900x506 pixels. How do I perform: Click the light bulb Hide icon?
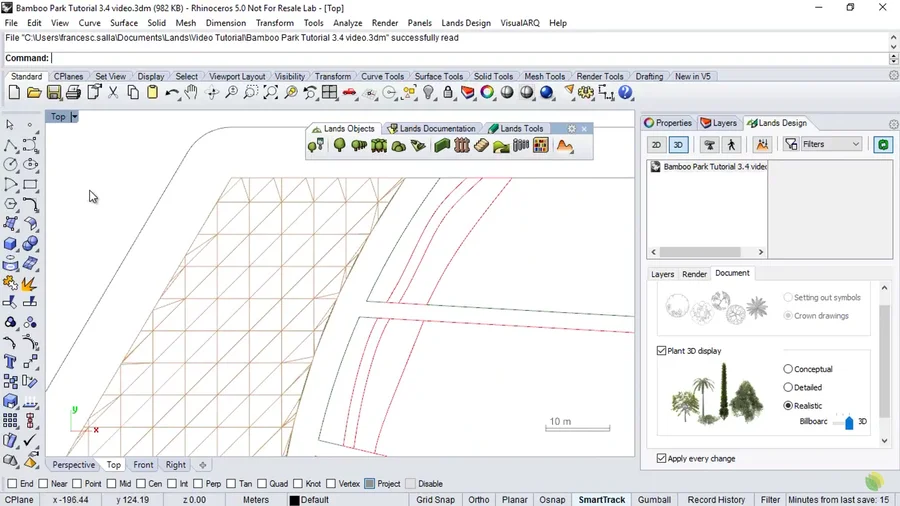pos(428,92)
